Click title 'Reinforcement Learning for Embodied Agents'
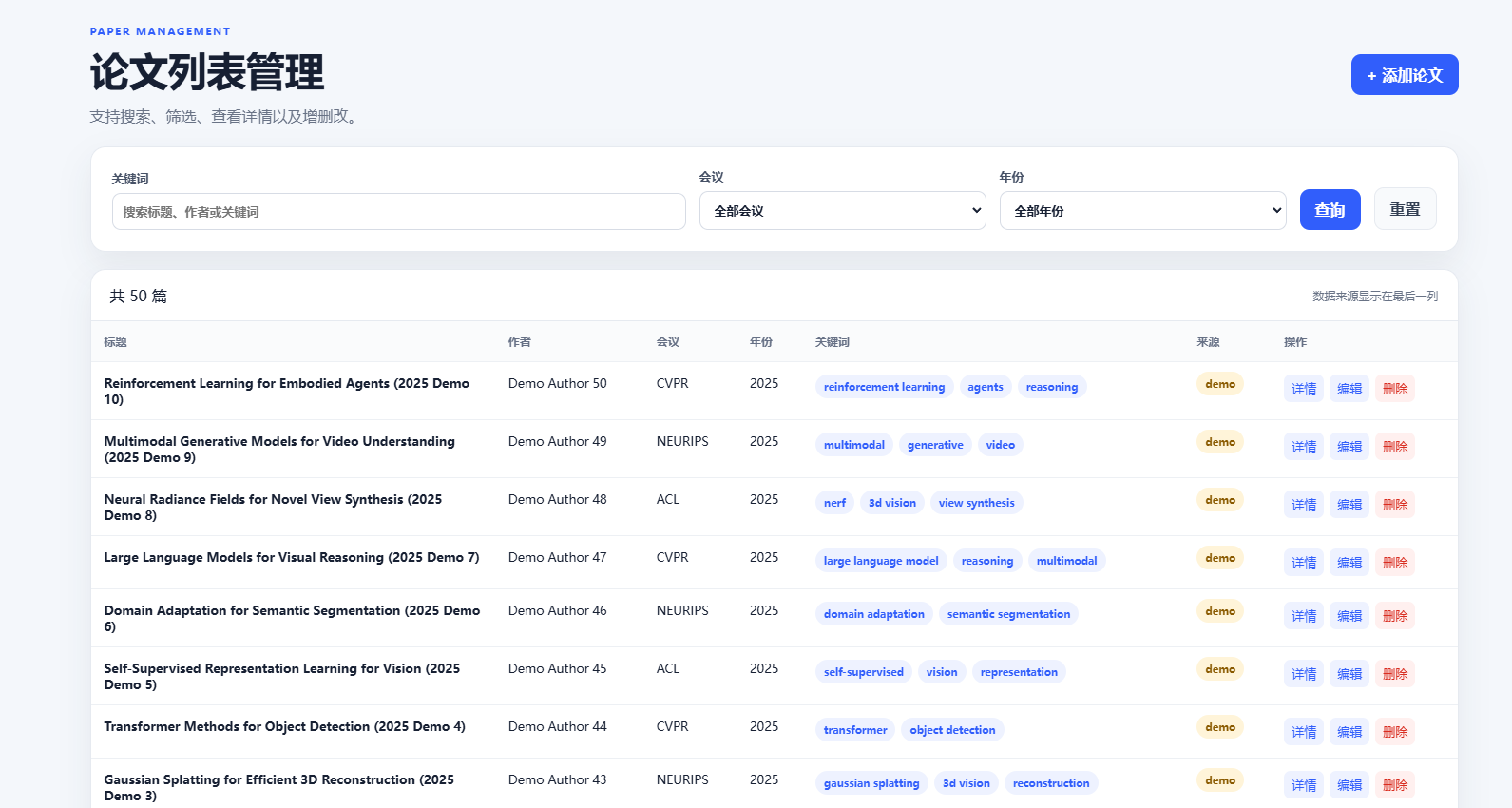 [287, 391]
